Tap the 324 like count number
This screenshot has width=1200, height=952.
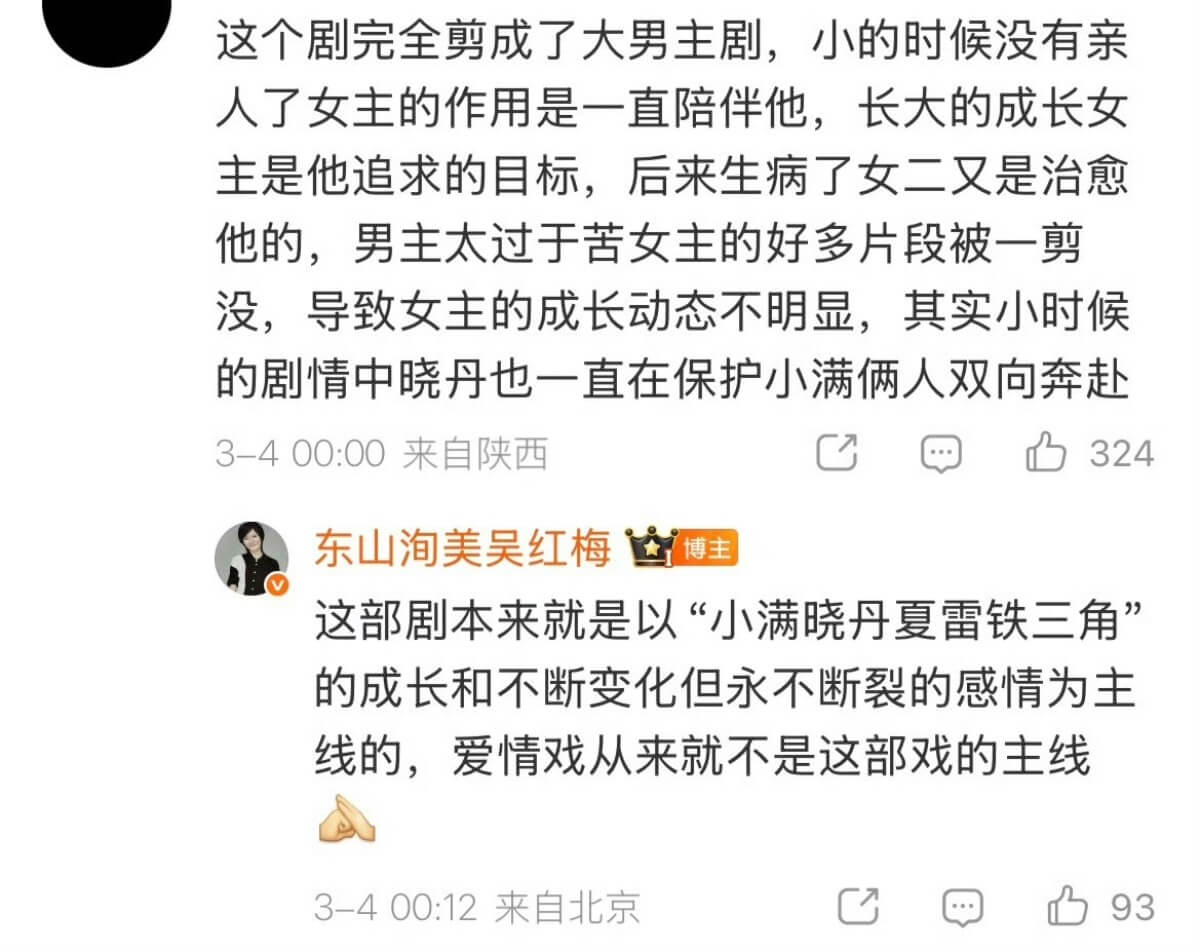(1122, 454)
